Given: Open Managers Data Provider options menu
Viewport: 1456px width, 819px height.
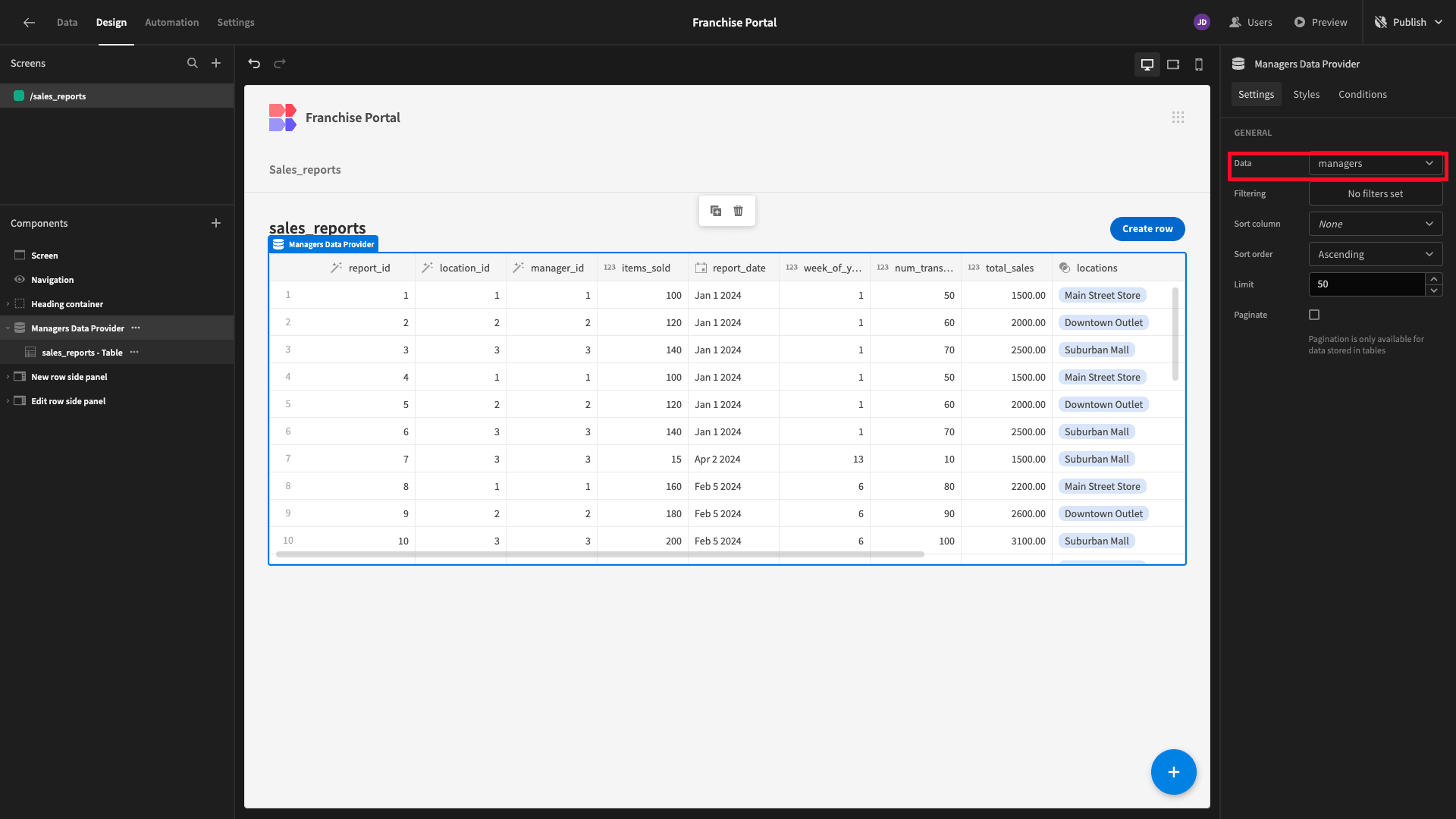Looking at the screenshot, I should click(136, 328).
